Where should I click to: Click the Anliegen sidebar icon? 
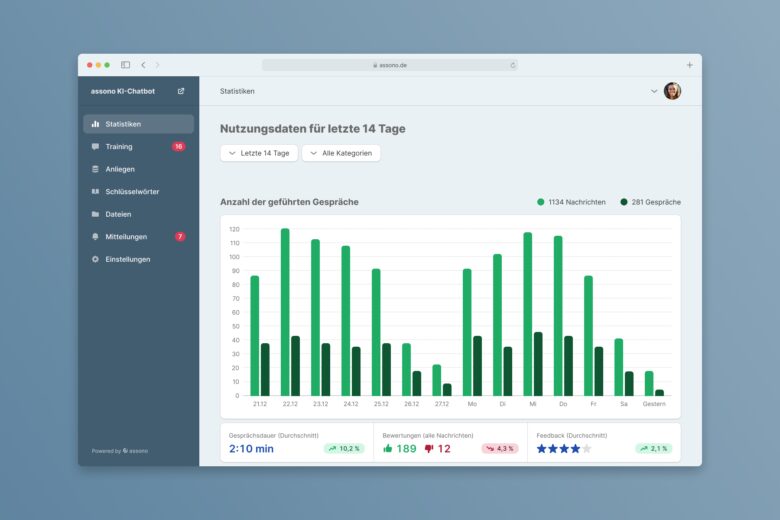pos(95,169)
